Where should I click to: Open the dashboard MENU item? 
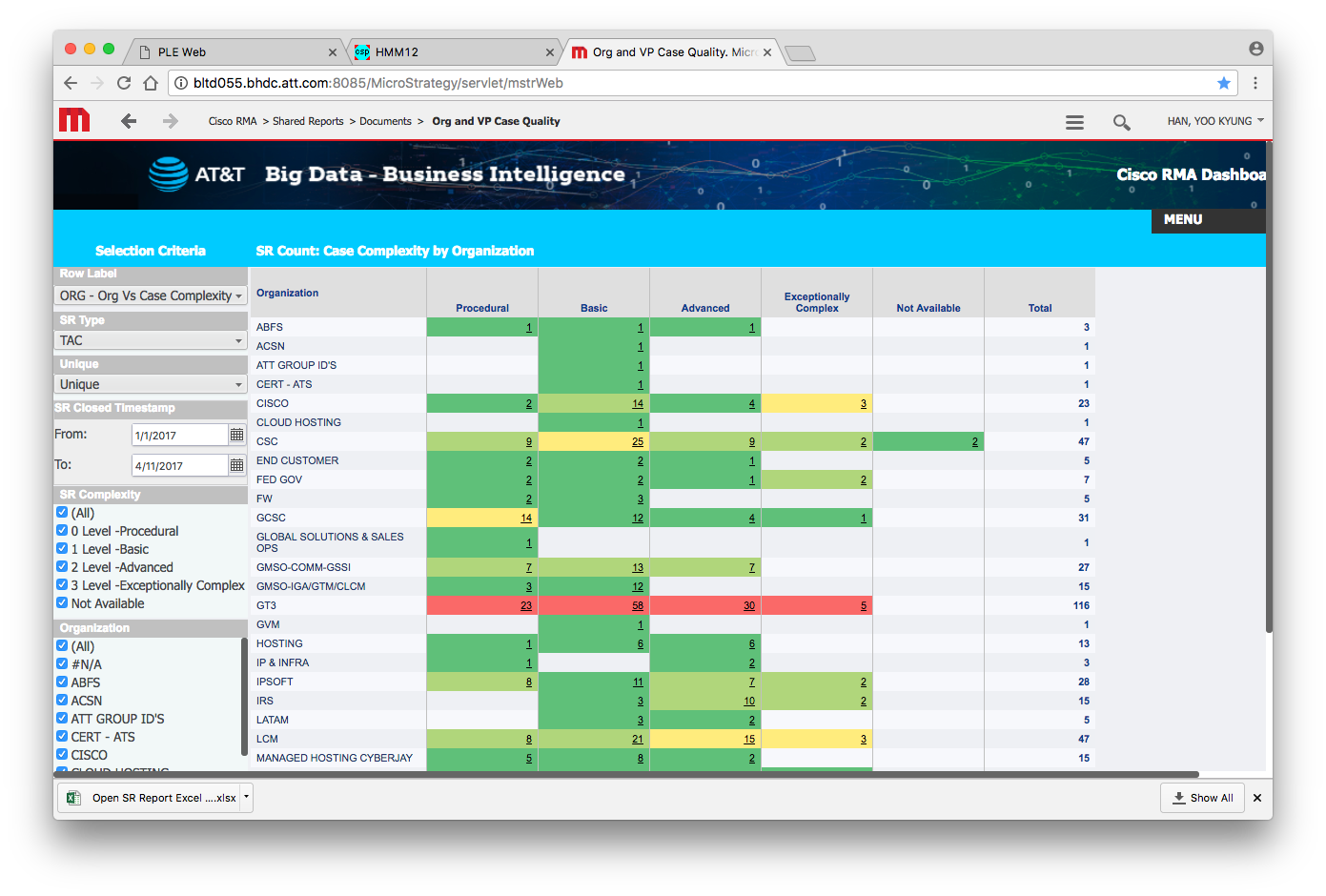[x=1183, y=219]
